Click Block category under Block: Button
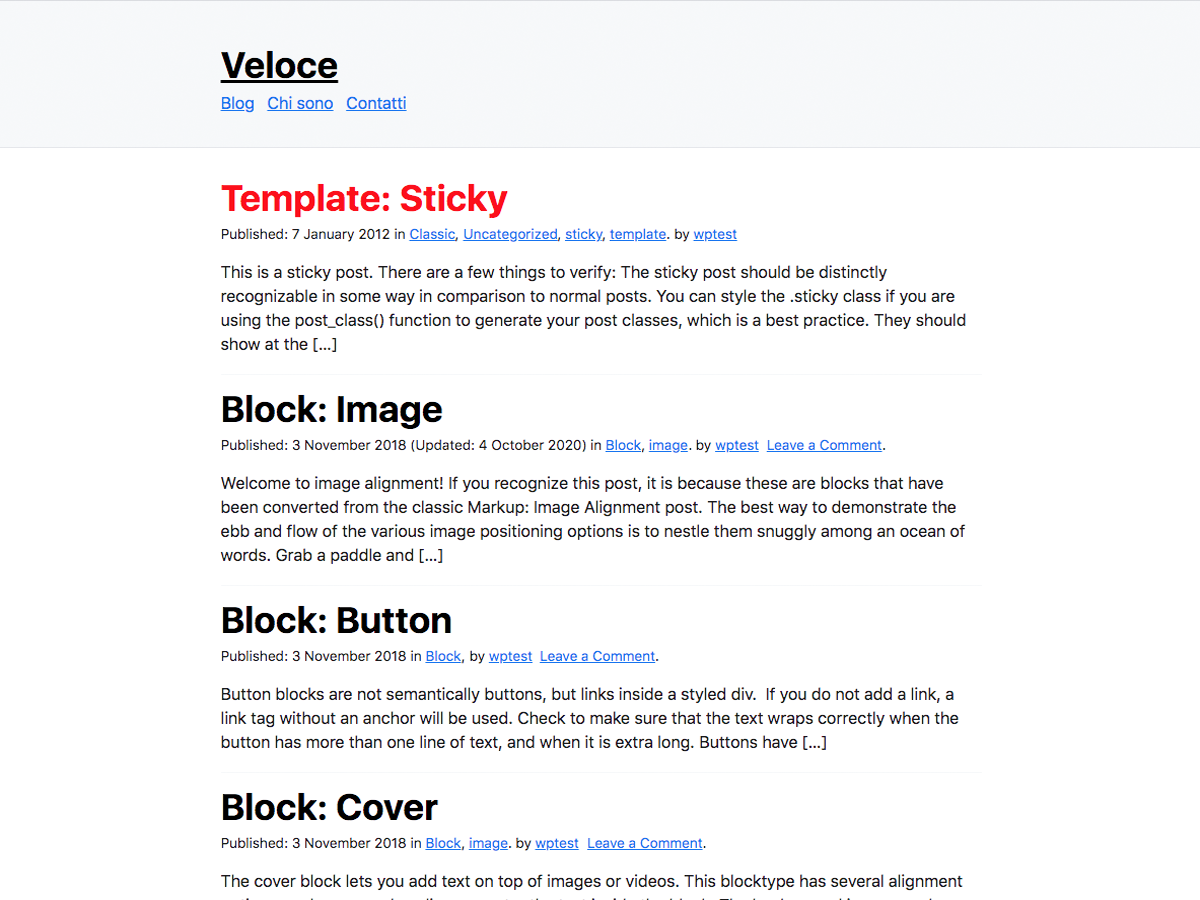 coord(443,656)
